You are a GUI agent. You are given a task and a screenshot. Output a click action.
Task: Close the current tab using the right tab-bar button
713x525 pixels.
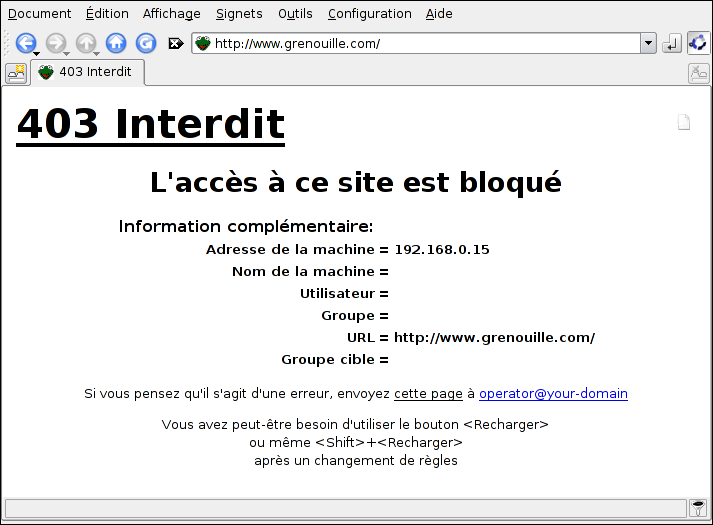pyautogui.click(x=698, y=73)
